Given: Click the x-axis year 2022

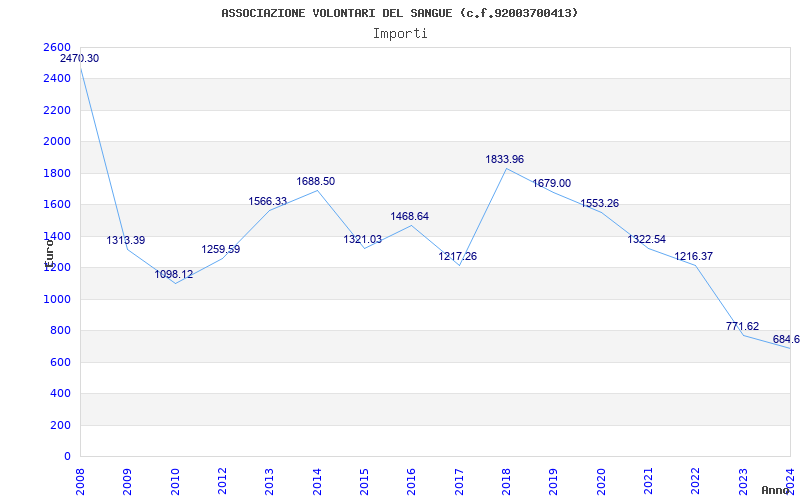Looking at the screenshot, I should click(x=696, y=482).
